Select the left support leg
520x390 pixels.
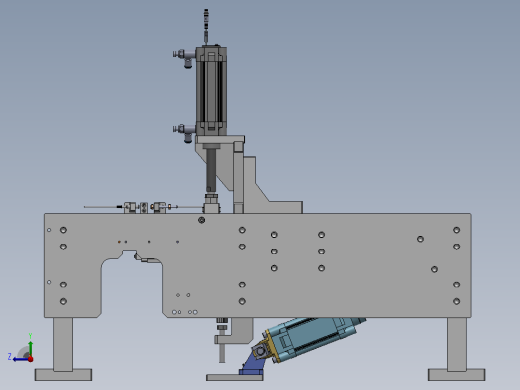(63, 344)
